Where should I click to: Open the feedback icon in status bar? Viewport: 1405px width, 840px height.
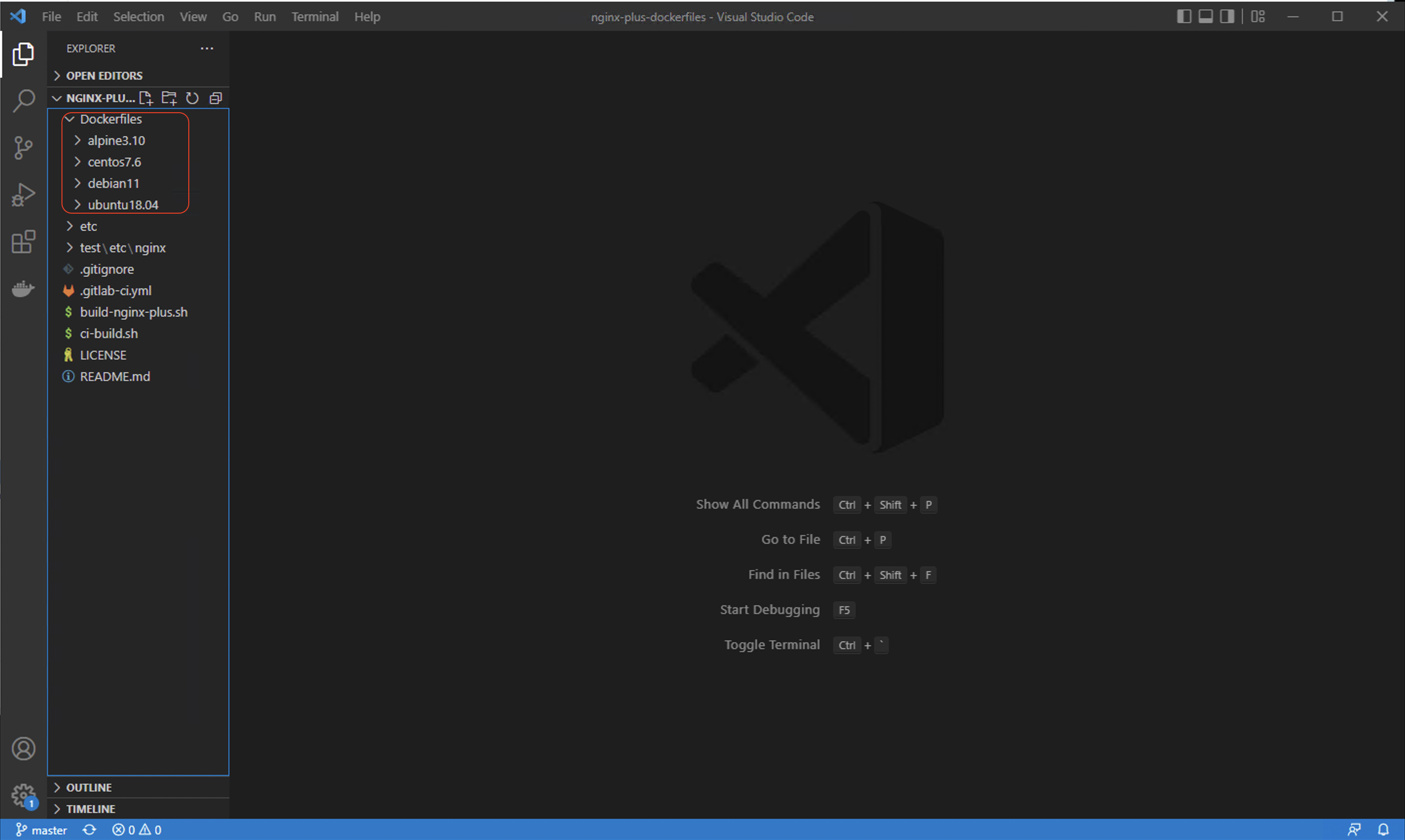1354,830
